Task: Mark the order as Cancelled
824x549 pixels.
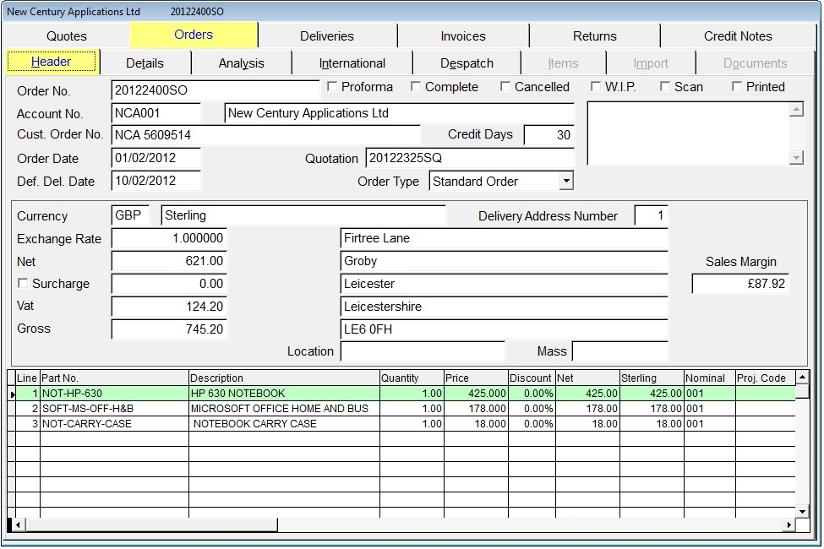Action: point(506,87)
